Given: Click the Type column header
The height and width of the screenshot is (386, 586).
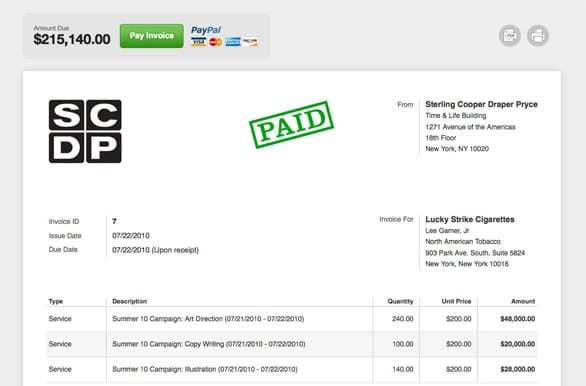Looking at the screenshot, I should tap(56, 301).
